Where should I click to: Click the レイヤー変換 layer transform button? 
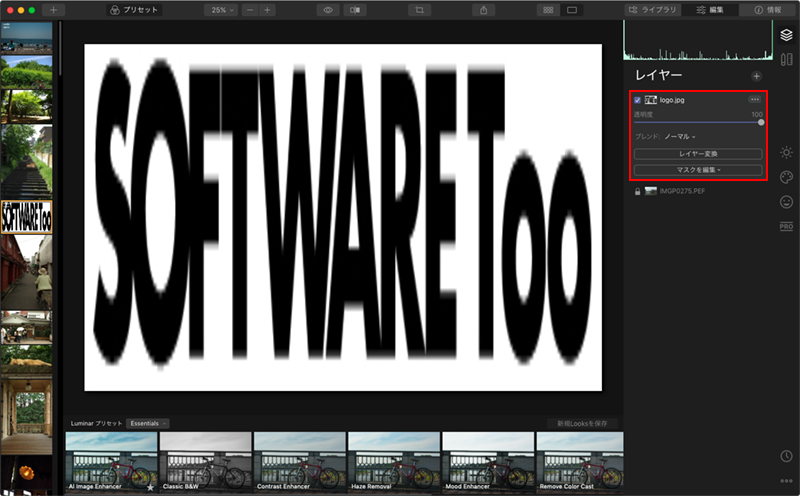point(698,154)
